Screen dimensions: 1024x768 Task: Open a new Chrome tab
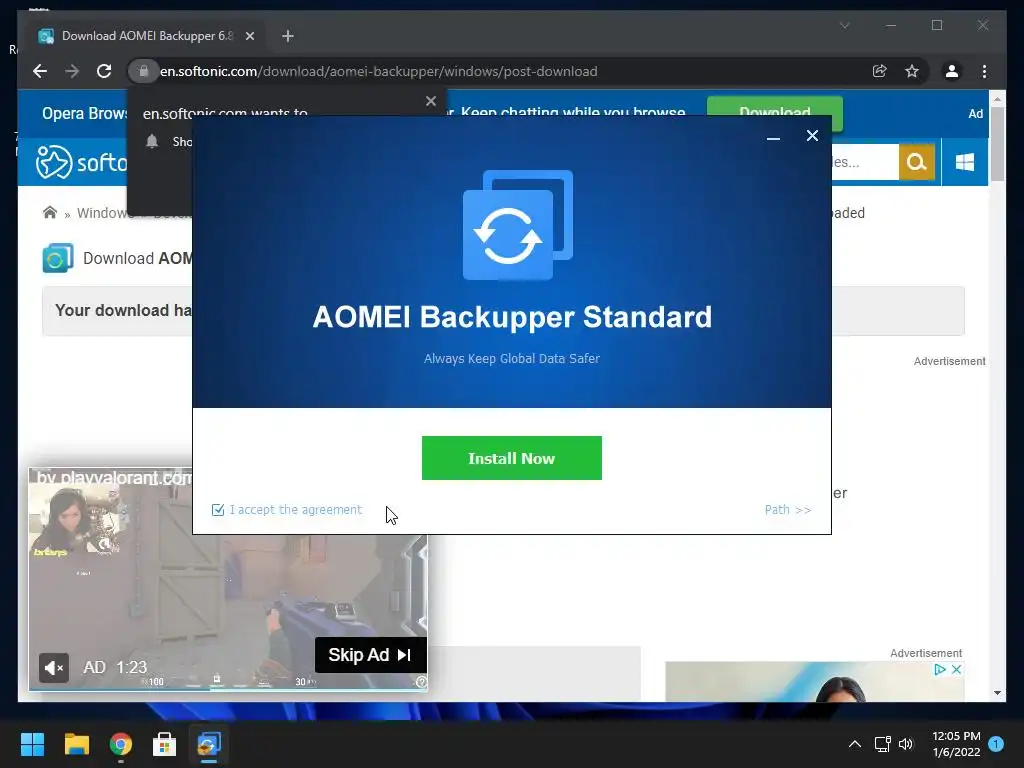pyautogui.click(x=288, y=36)
